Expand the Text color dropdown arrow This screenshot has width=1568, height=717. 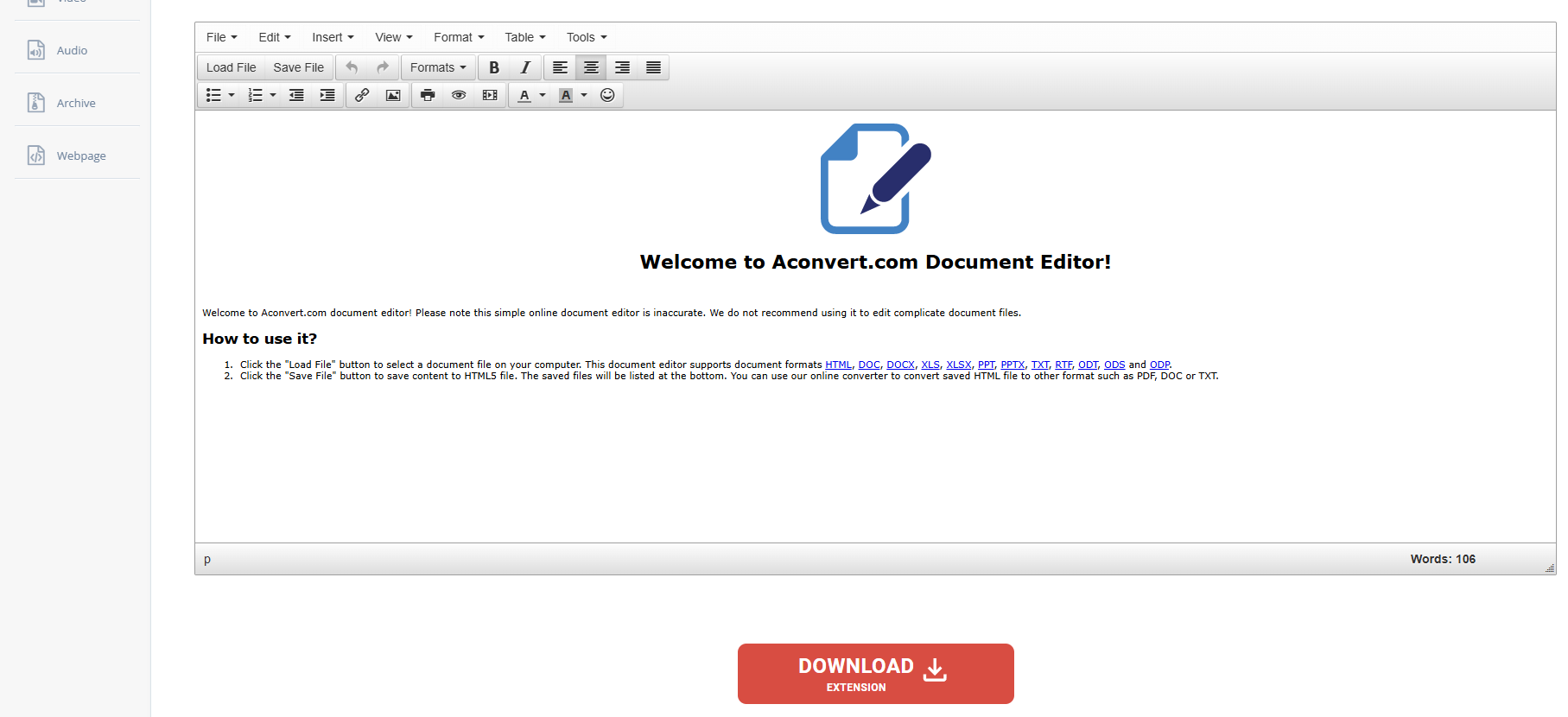point(543,95)
